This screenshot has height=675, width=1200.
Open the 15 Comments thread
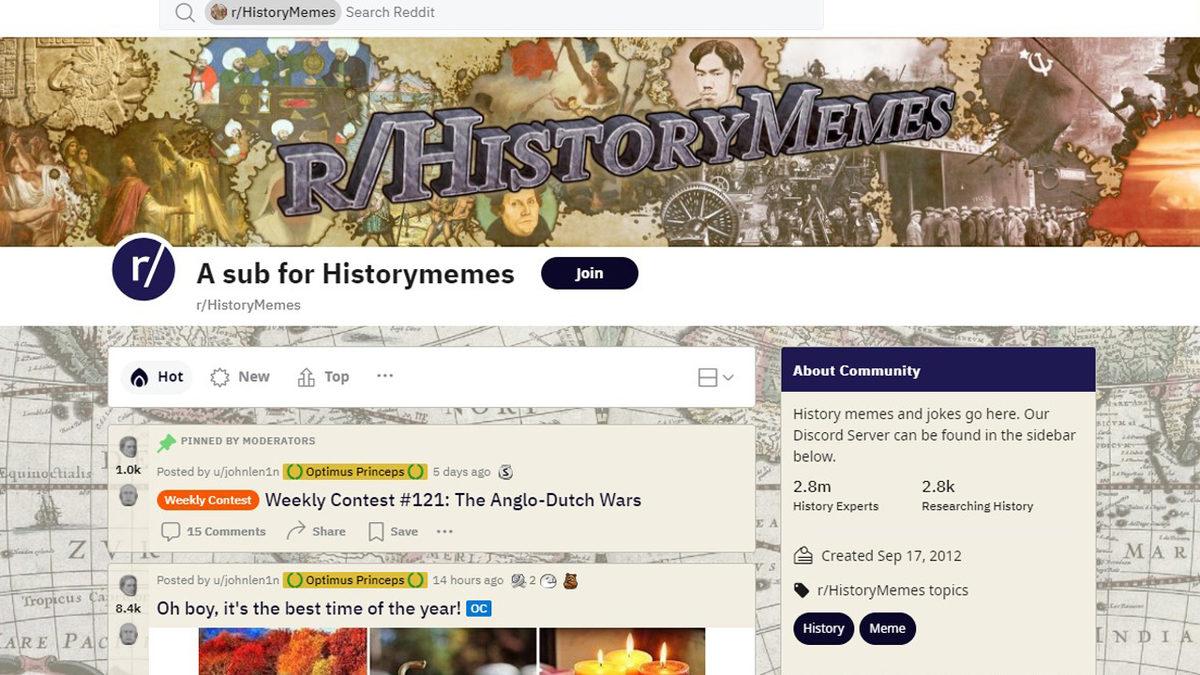click(214, 531)
